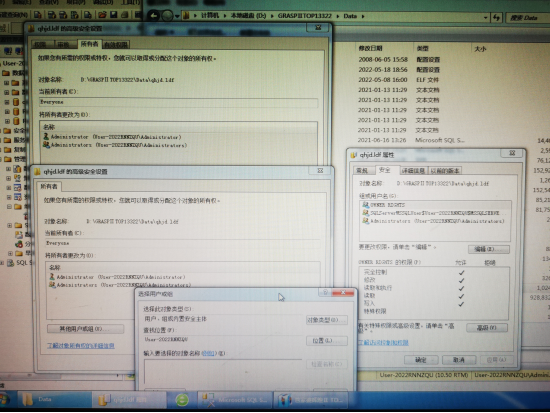Sort files by the 修改日期 column header

(370, 48)
